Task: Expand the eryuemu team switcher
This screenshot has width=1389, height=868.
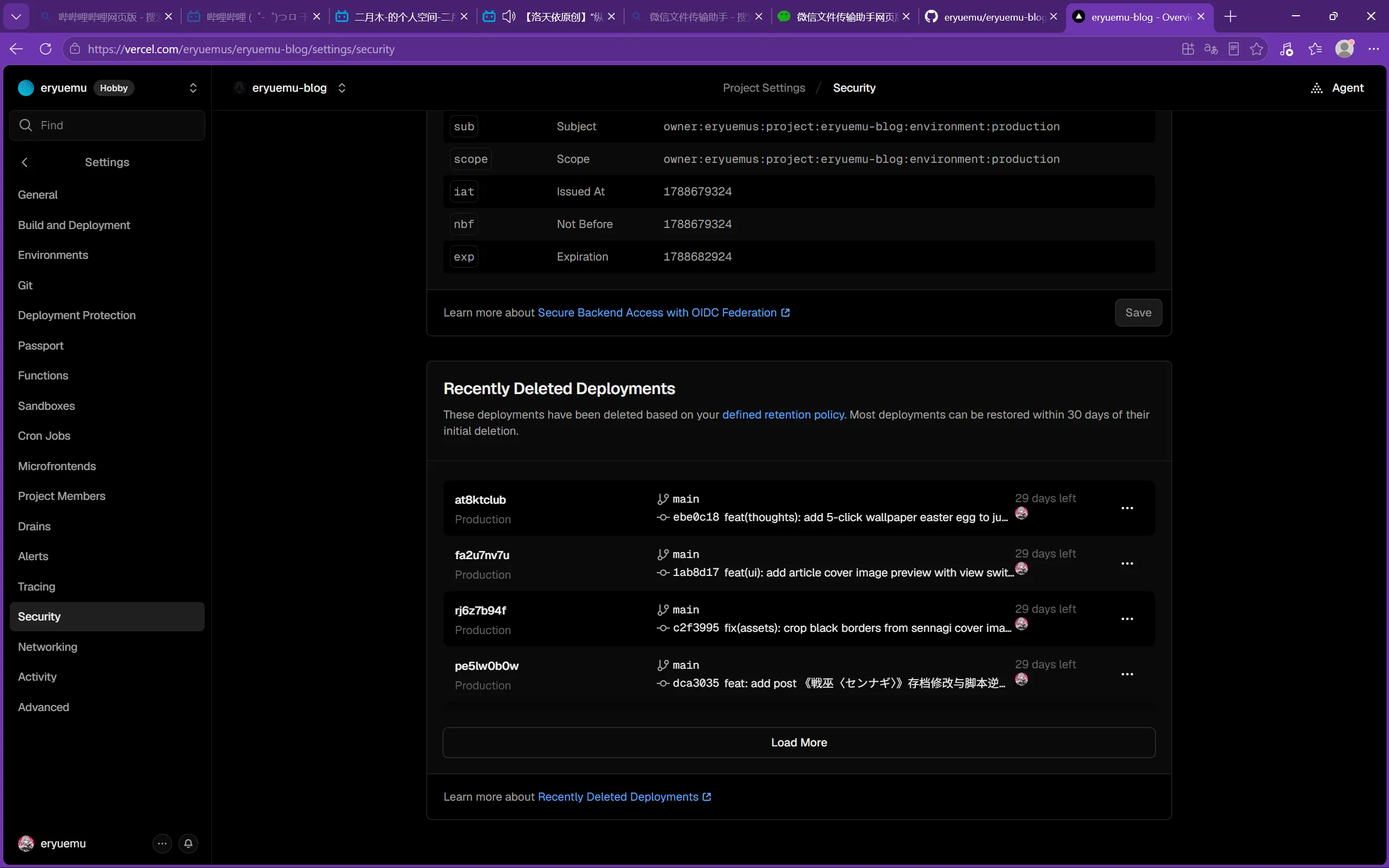Action: [193, 88]
